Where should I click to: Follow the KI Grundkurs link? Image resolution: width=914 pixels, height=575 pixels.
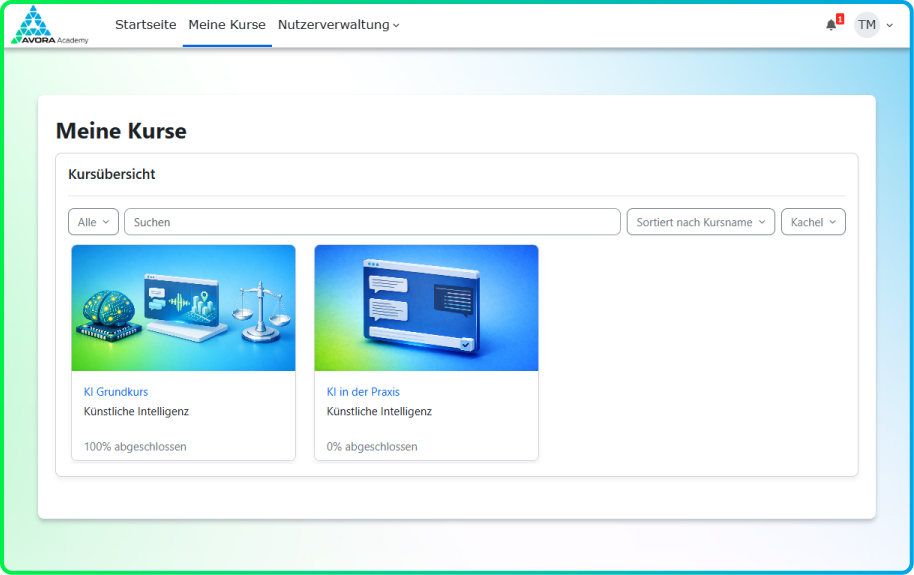(116, 392)
